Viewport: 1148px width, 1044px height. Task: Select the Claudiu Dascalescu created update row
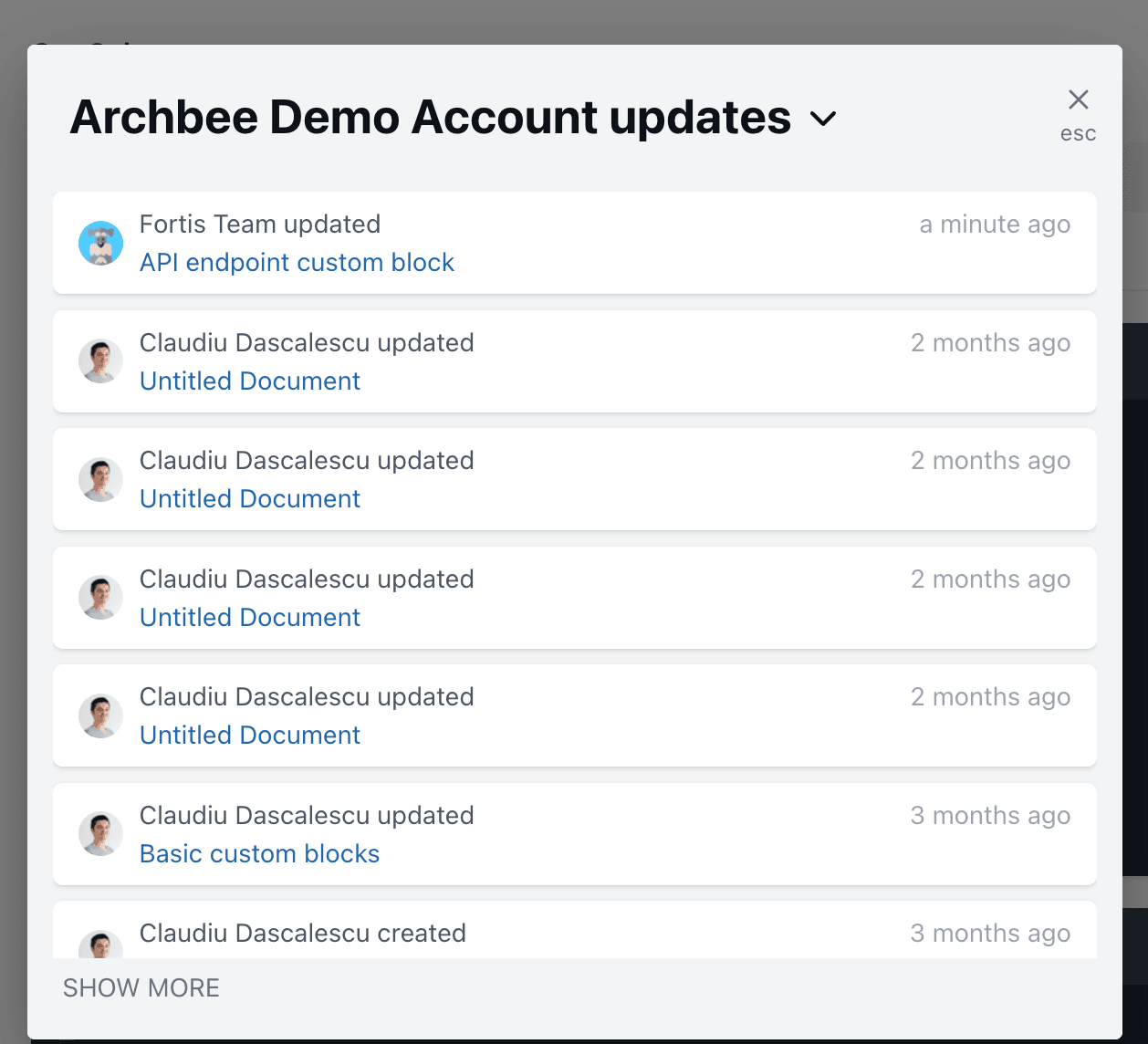tap(575, 933)
